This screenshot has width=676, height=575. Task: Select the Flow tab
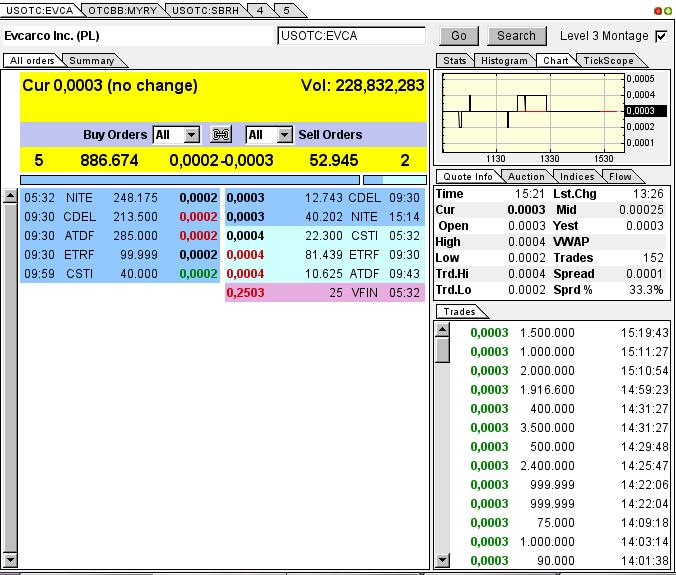click(620, 177)
